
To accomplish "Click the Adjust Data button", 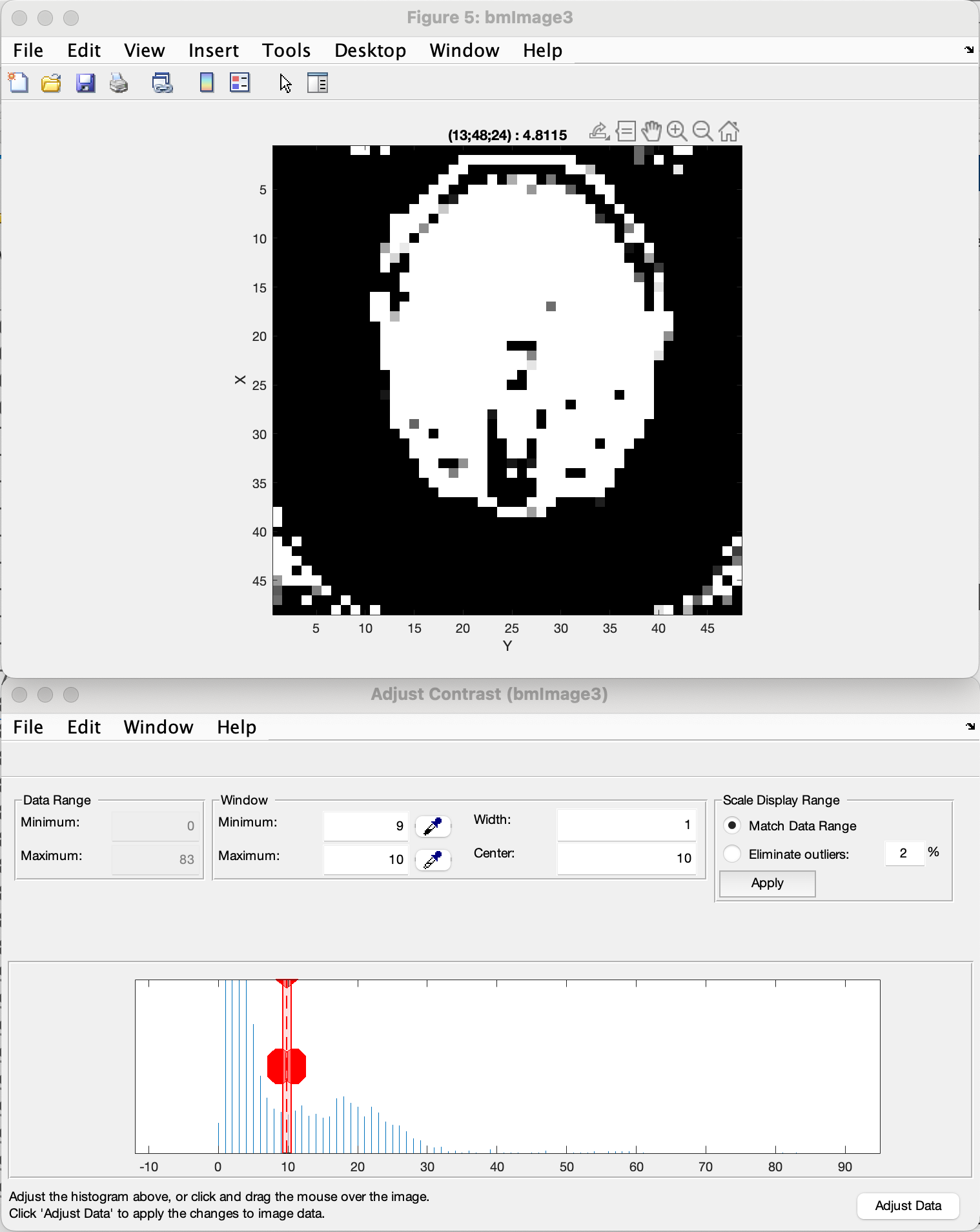I will coord(908,1206).
